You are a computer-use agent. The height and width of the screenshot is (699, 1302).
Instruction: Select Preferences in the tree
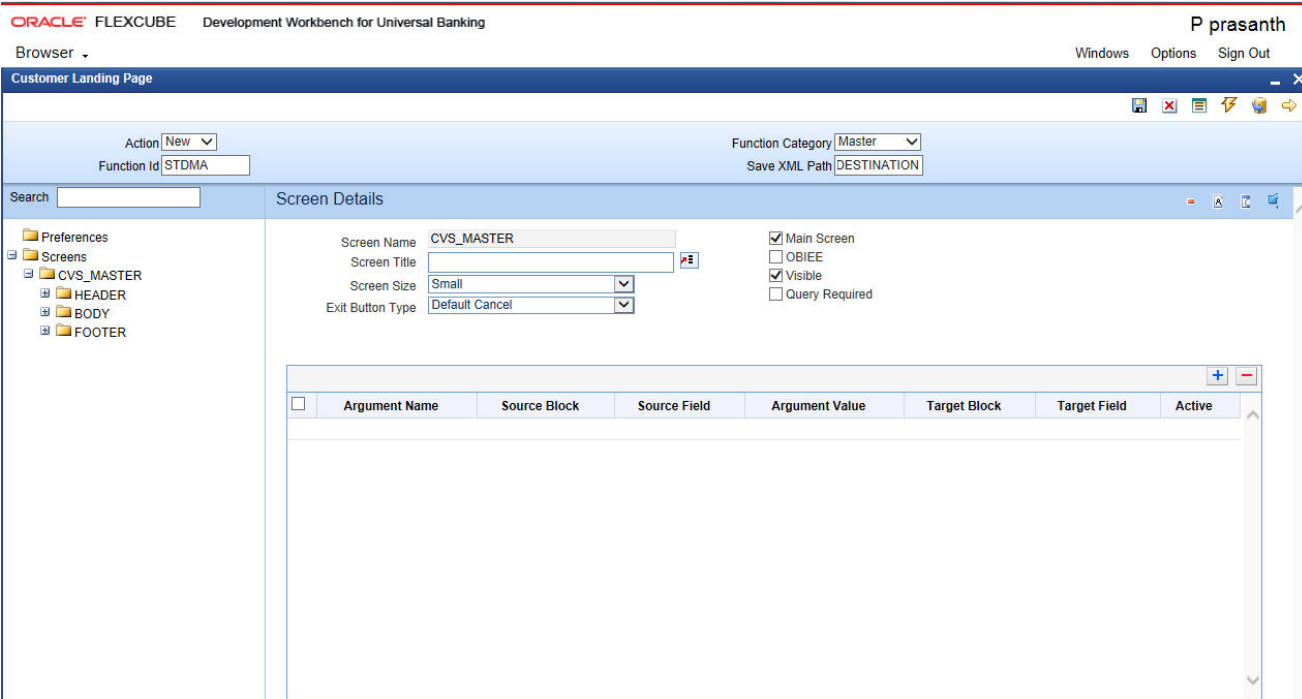tap(74, 237)
